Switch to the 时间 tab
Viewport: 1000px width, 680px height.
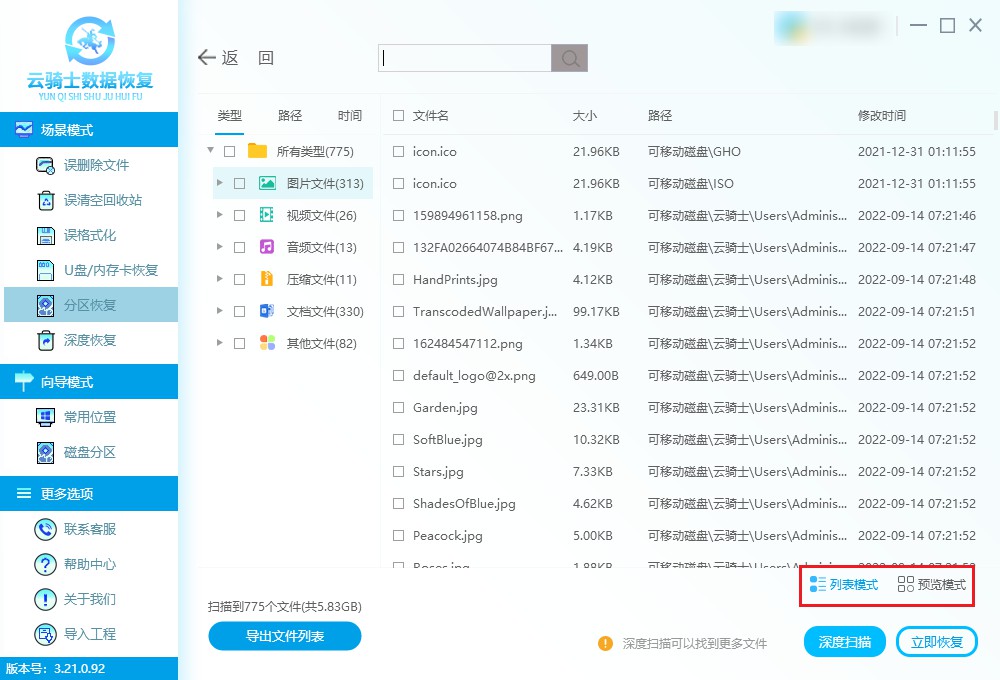(350, 115)
